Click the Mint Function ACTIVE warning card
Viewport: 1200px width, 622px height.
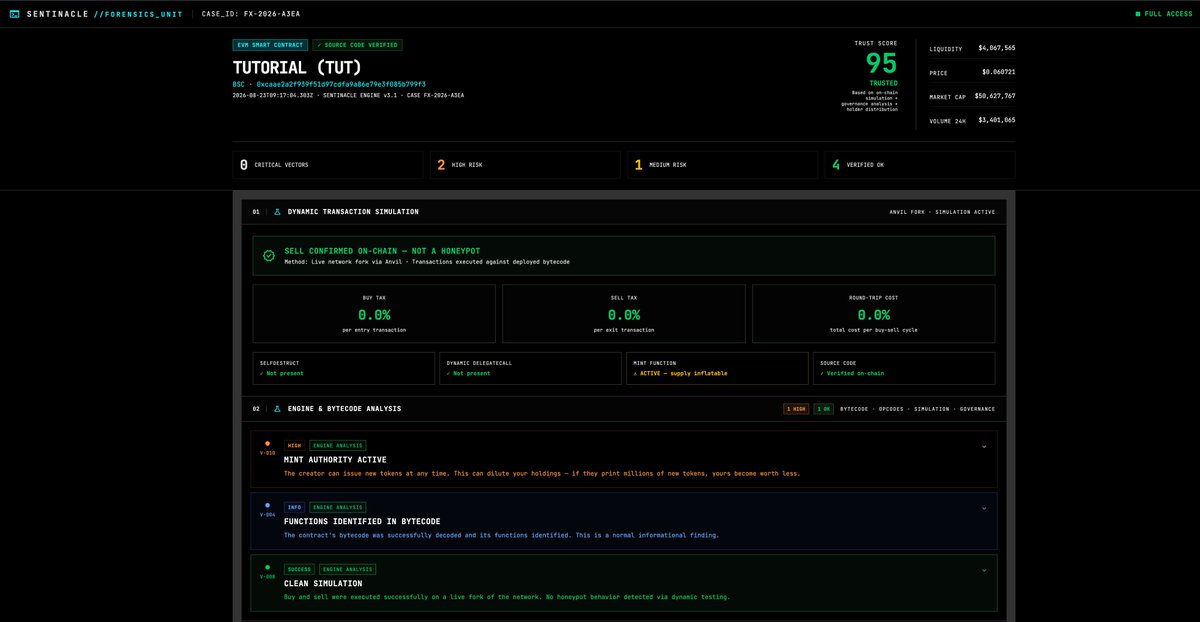[x=717, y=368]
